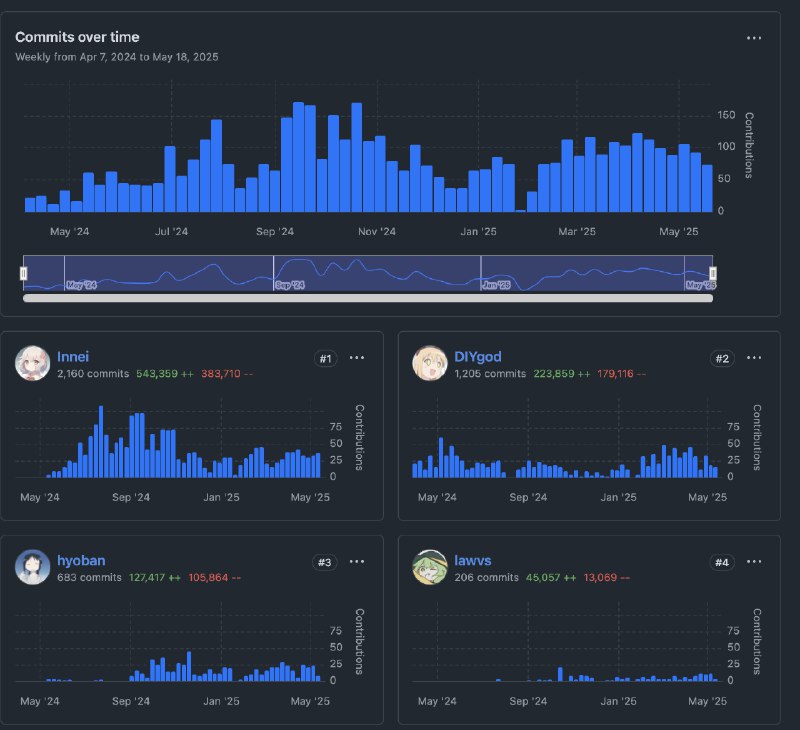Open the three-dot menu on hyoban's card
Viewport: 800px width, 730px height.
pyautogui.click(x=357, y=562)
